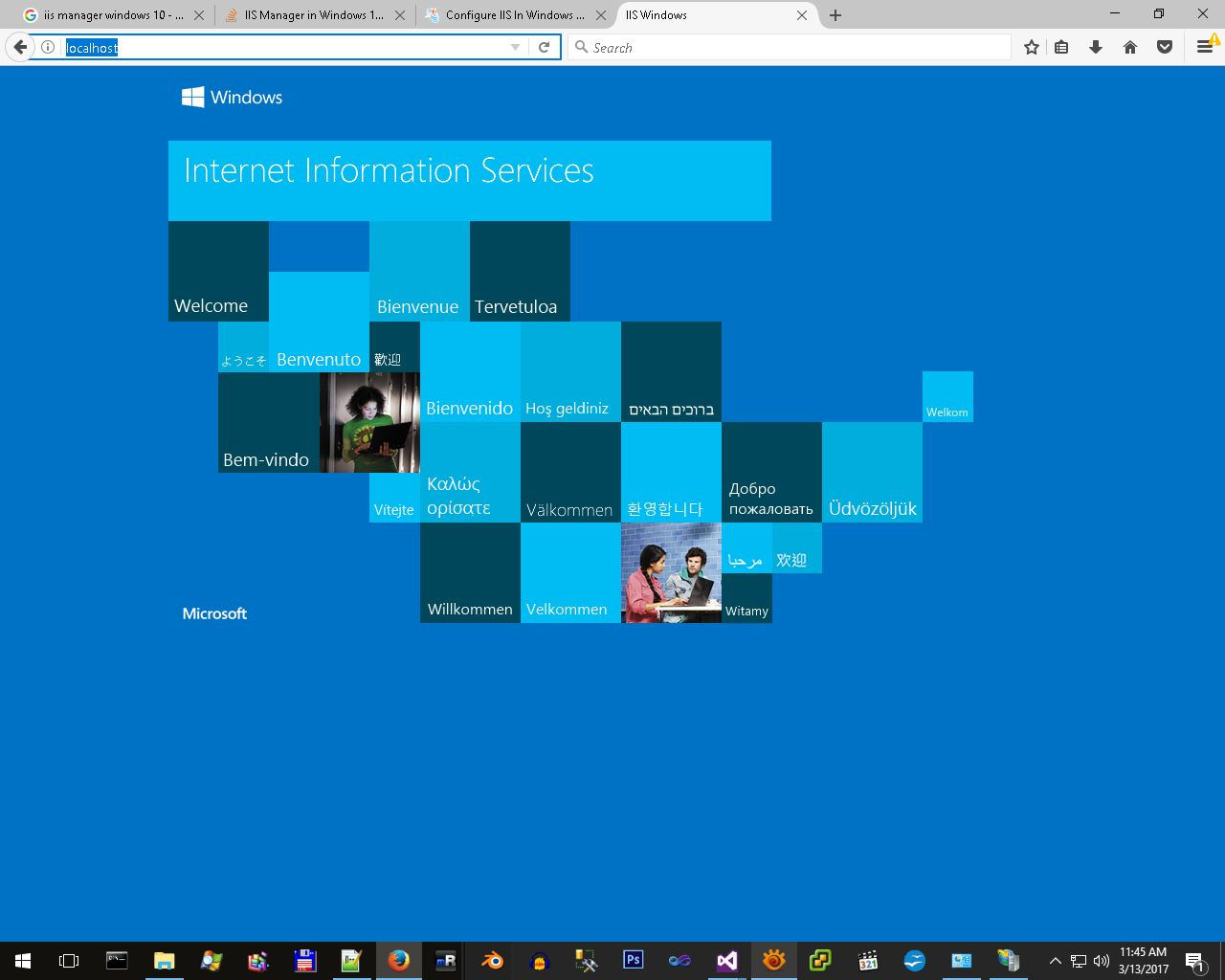The image size is (1225, 980).
Task: Click the 'Καλώς ορίσατε' tile
Action: point(470,473)
